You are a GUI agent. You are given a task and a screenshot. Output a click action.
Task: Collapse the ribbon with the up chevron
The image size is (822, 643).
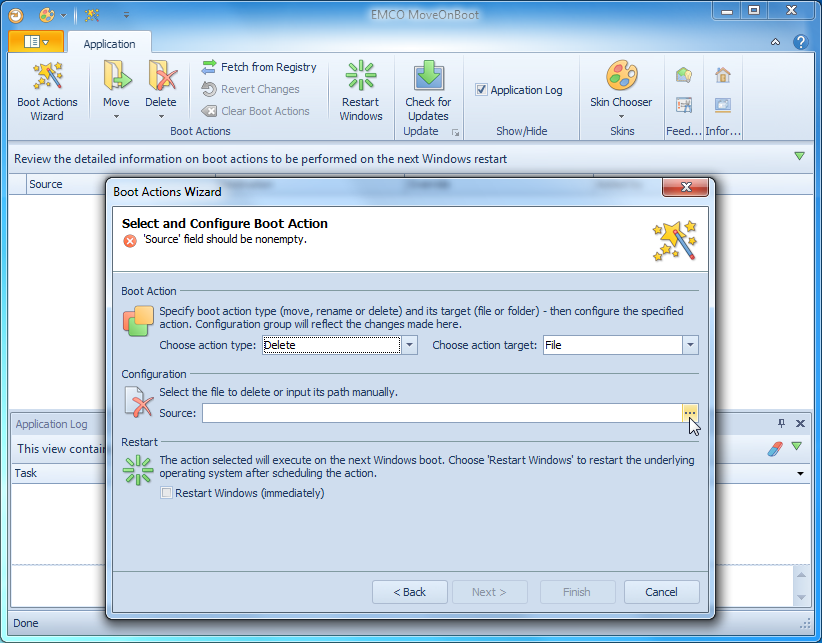(x=775, y=42)
